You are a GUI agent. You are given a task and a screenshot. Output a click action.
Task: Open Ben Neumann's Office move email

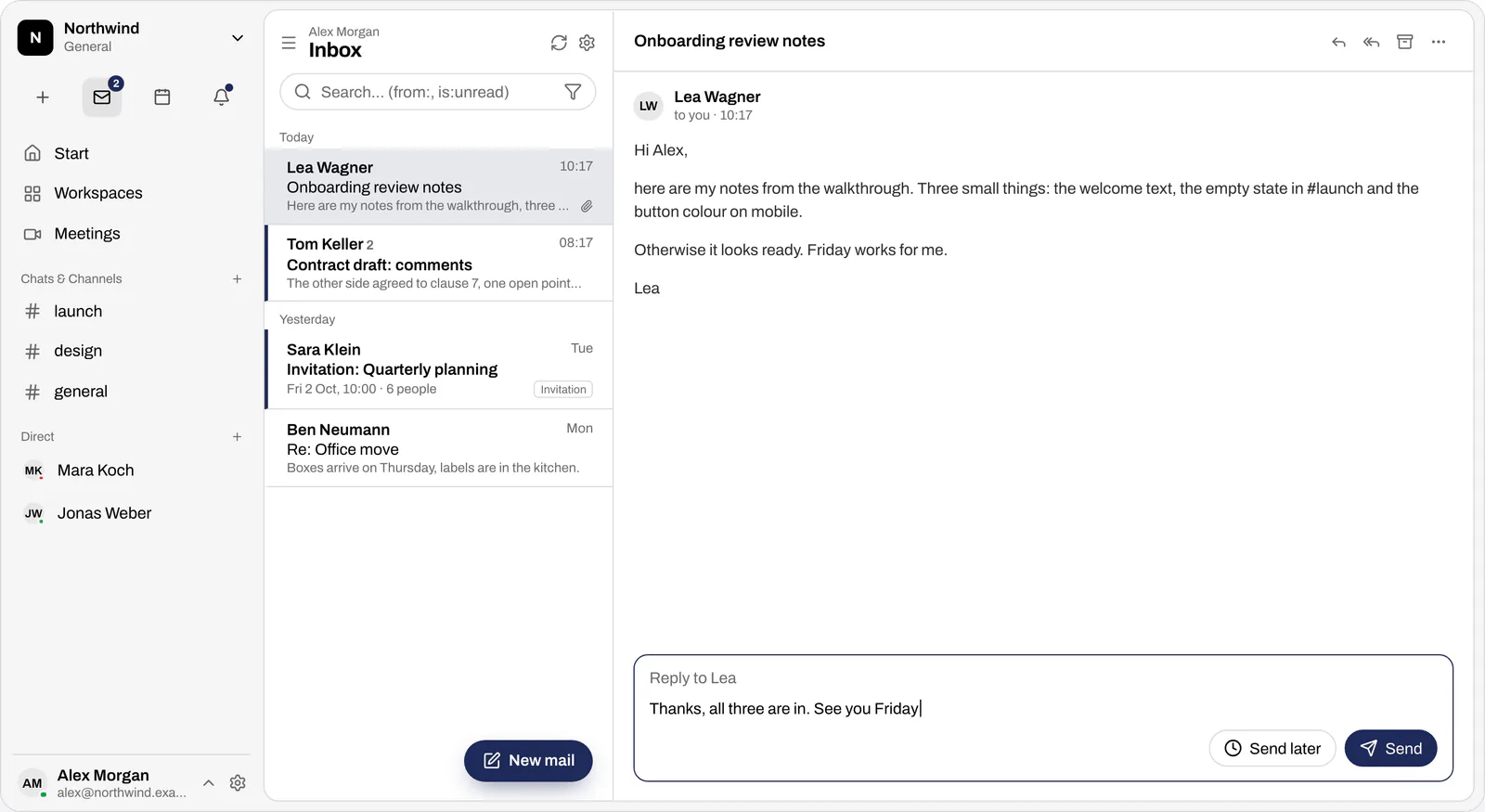(x=439, y=448)
